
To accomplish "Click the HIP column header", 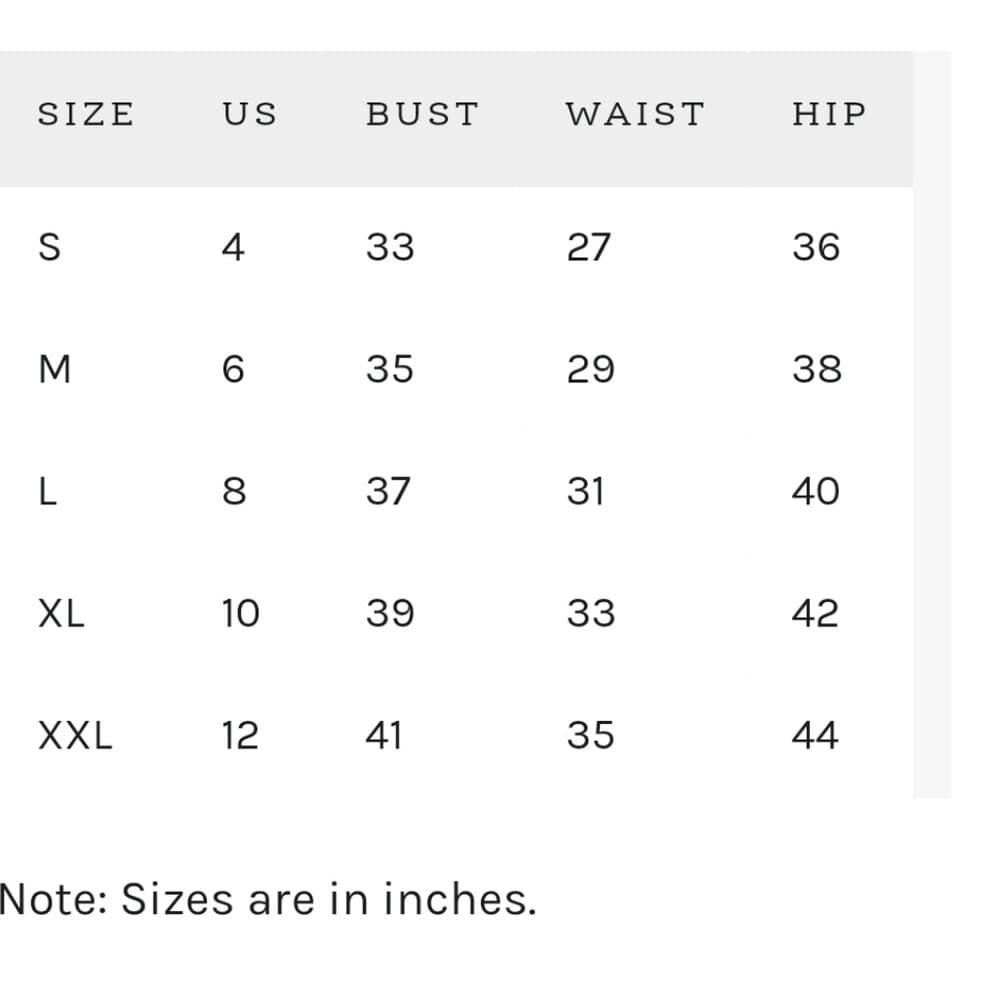I will [x=829, y=115].
